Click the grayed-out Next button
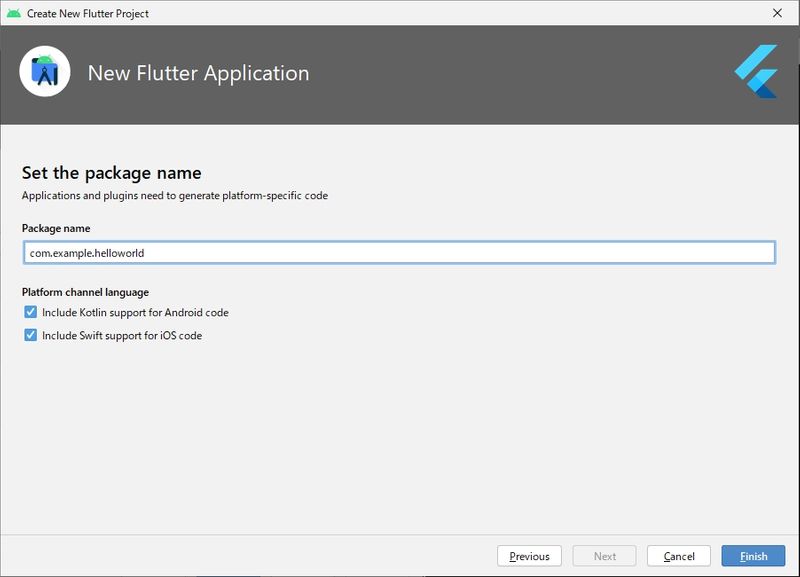 tap(605, 556)
